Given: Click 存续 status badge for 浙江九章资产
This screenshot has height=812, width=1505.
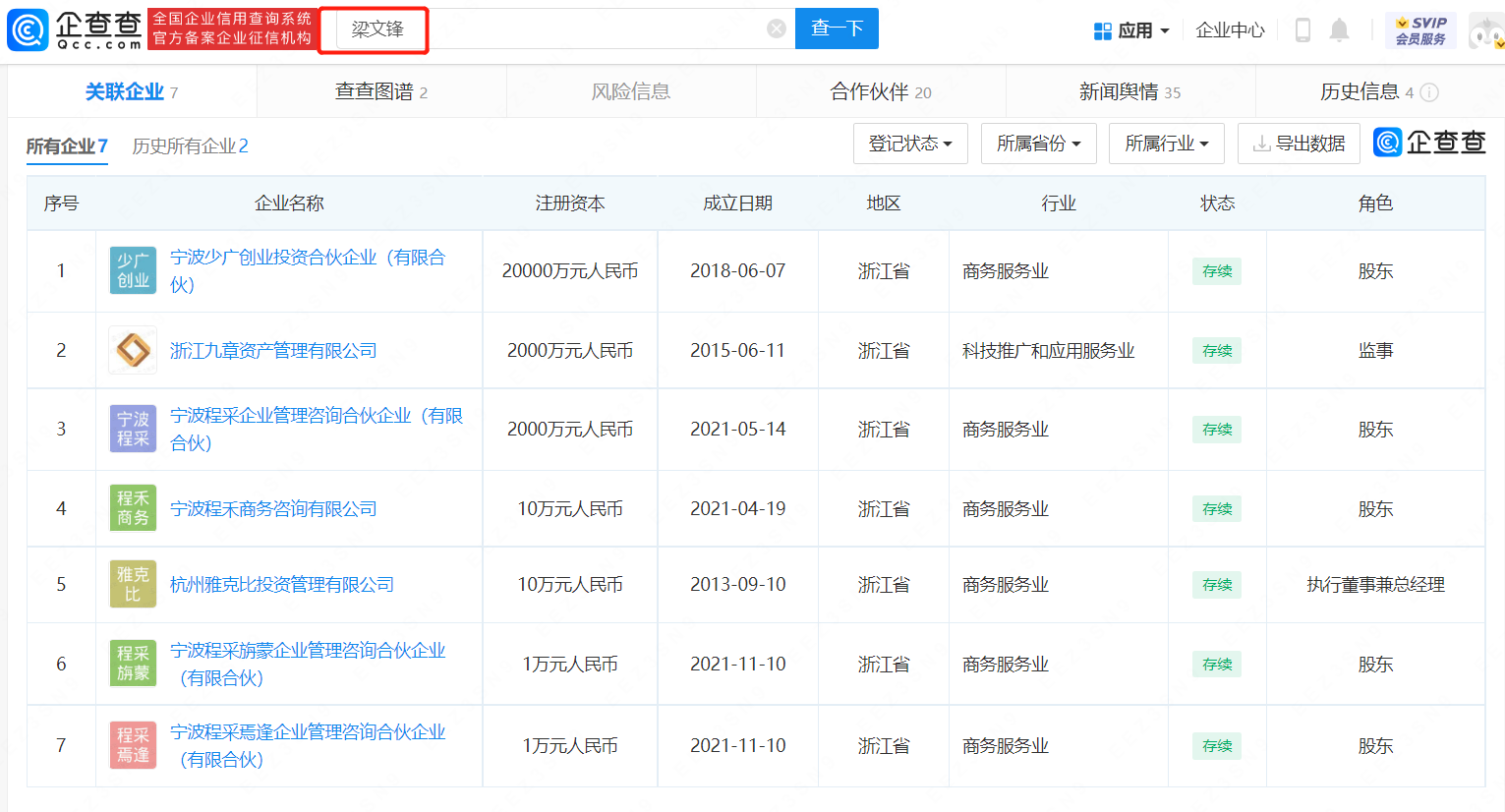Looking at the screenshot, I should tap(1217, 351).
